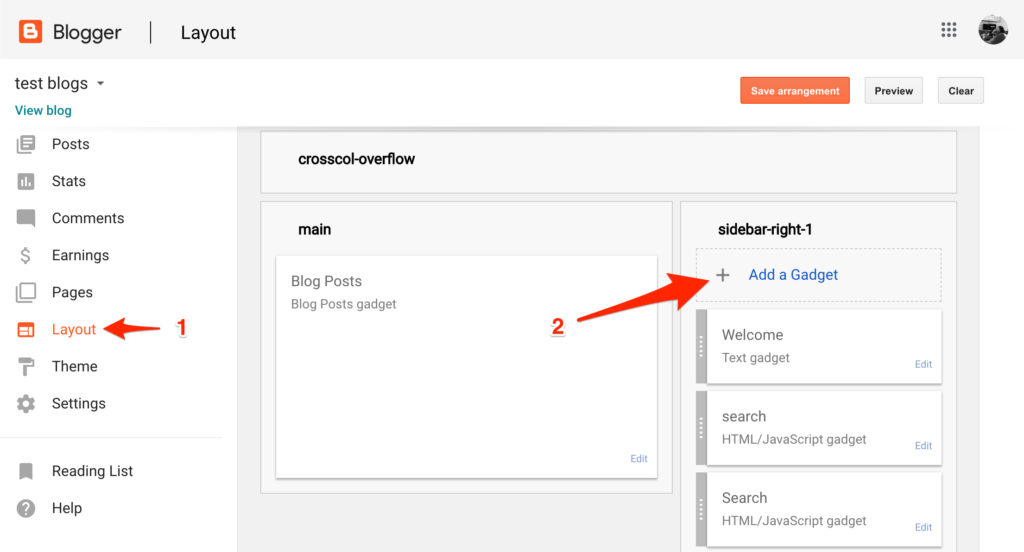Open Pages in the sidebar menu
The width and height of the screenshot is (1024, 552).
pos(72,292)
